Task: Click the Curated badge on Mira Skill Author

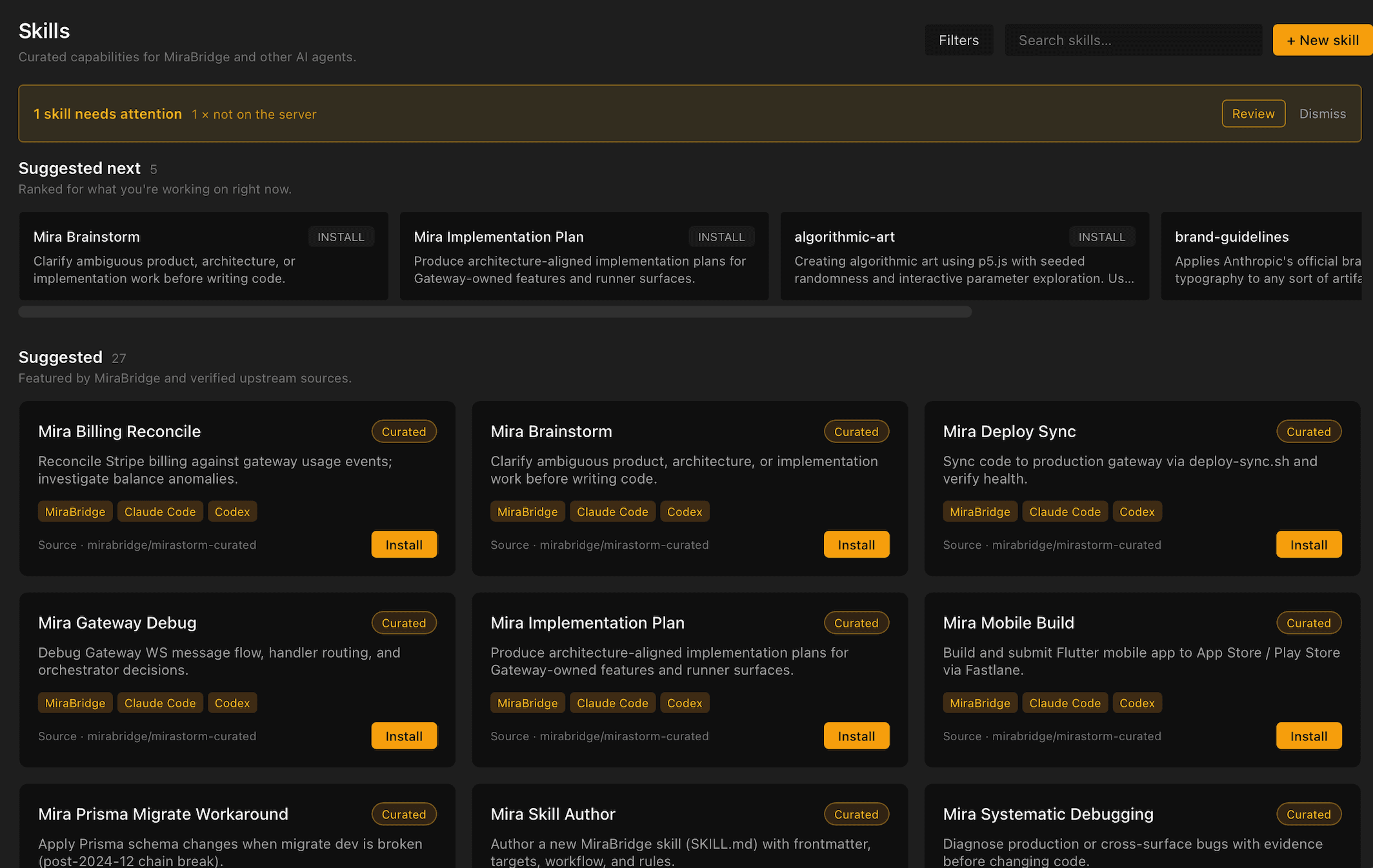Action: (x=856, y=814)
